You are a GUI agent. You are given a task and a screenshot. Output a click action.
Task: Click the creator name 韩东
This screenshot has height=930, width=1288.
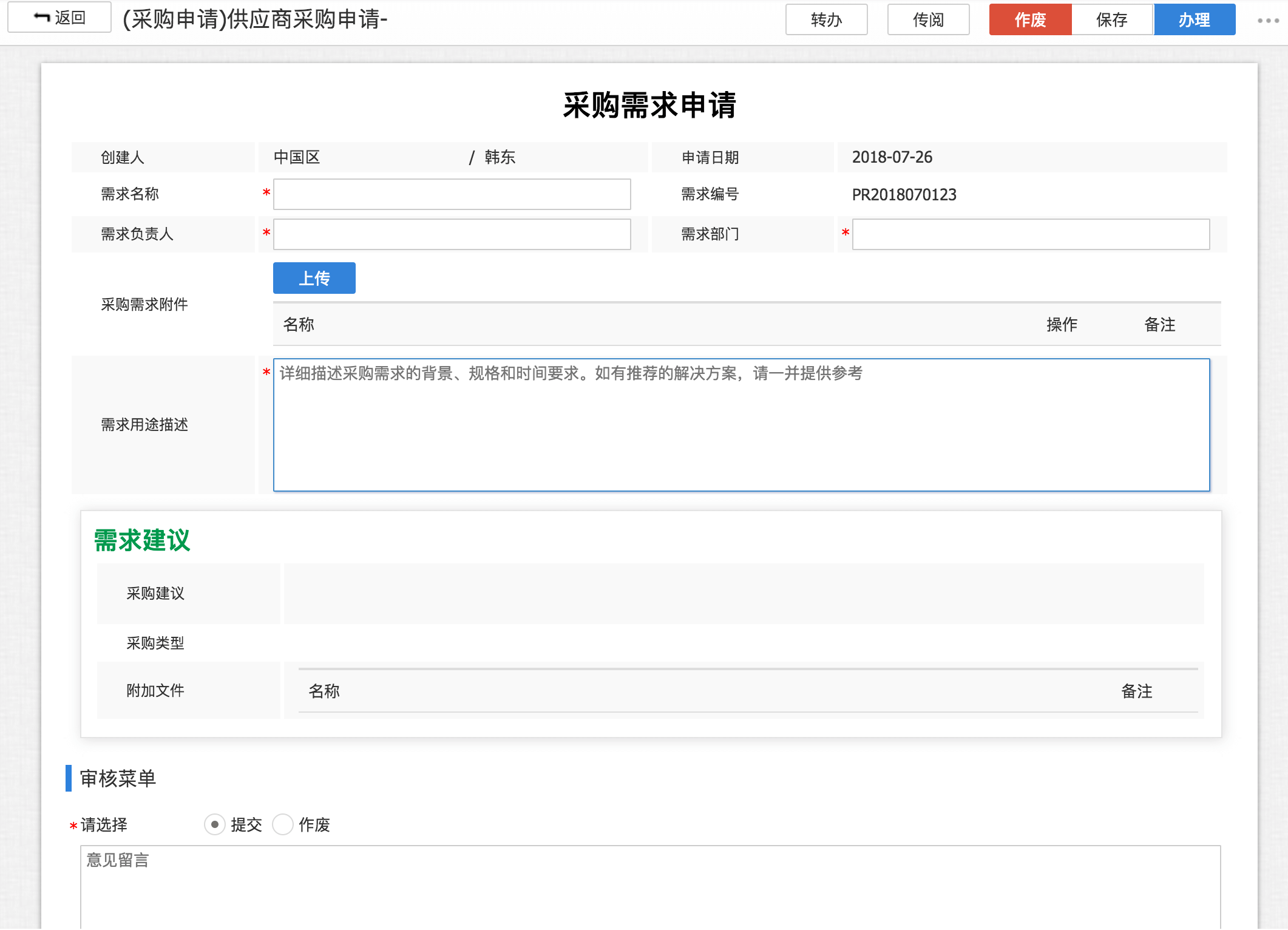pyautogui.click(x=500, y=158)
